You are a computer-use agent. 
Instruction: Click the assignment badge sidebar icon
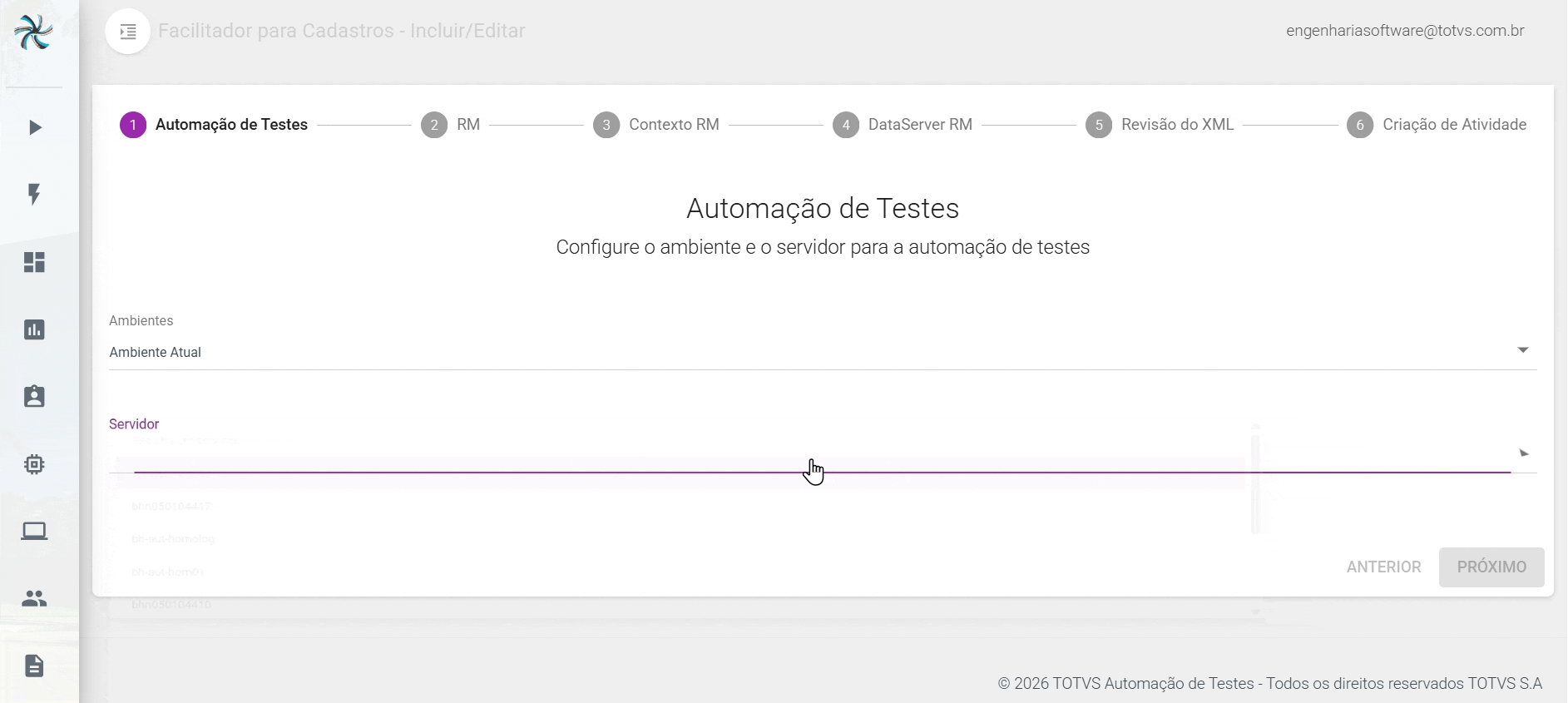tap(34, 397)
